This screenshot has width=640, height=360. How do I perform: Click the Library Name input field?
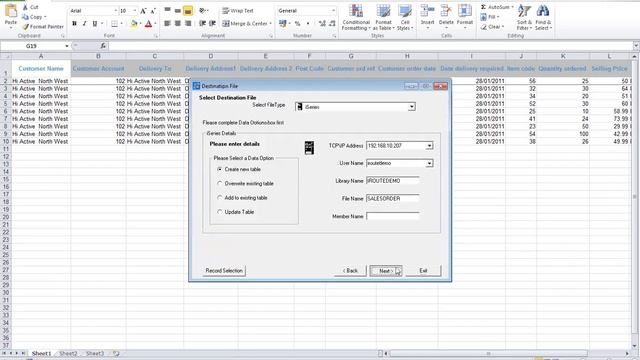[393, 181]
